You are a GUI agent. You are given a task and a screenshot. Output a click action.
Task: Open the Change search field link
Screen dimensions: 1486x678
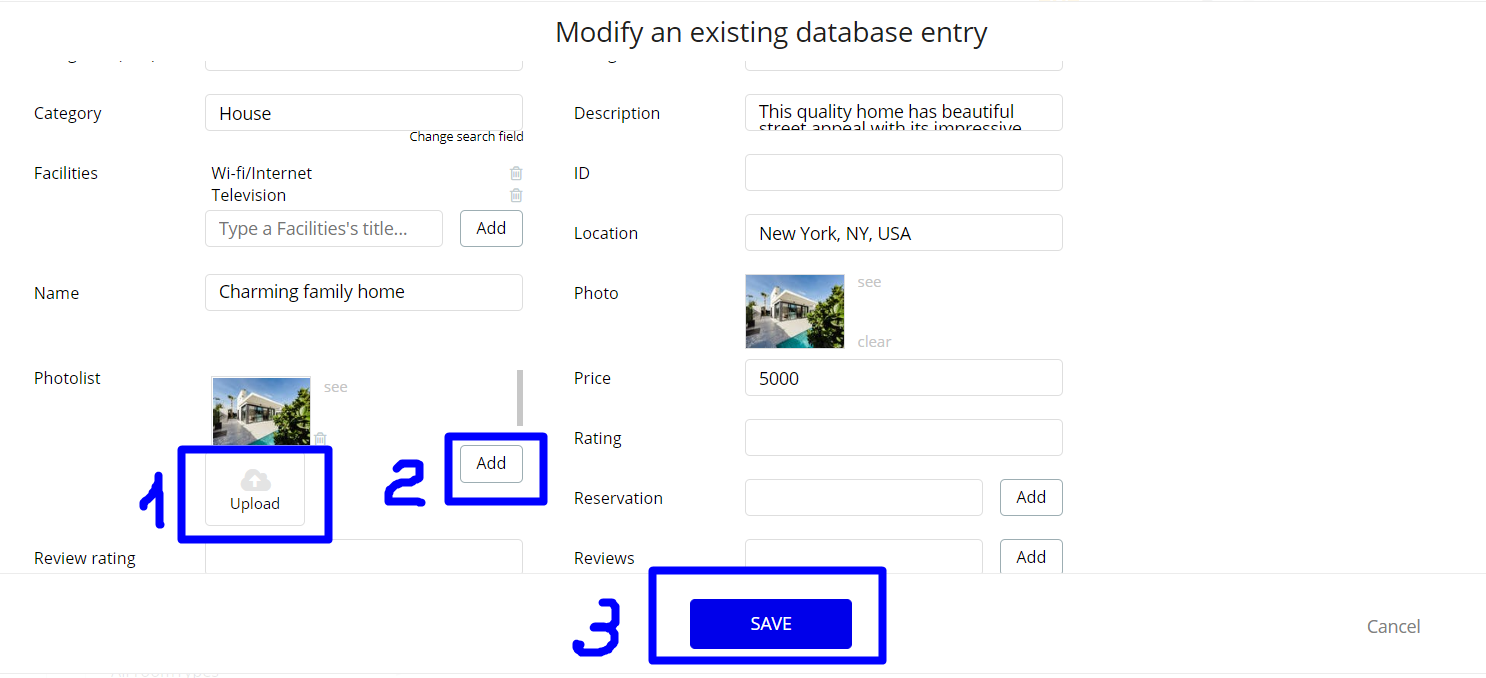[466, 136]
